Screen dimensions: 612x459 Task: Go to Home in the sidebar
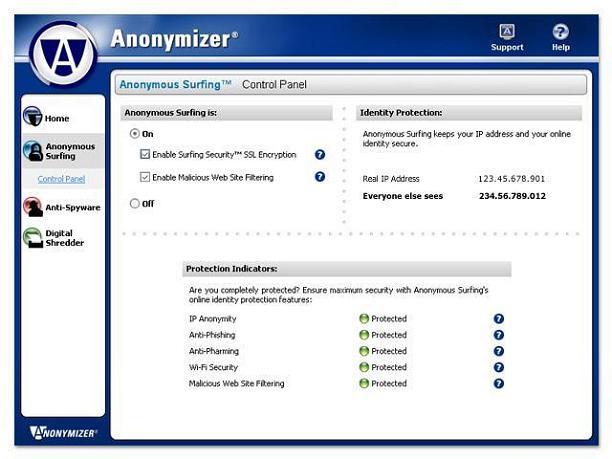click(x=57, y=118)
